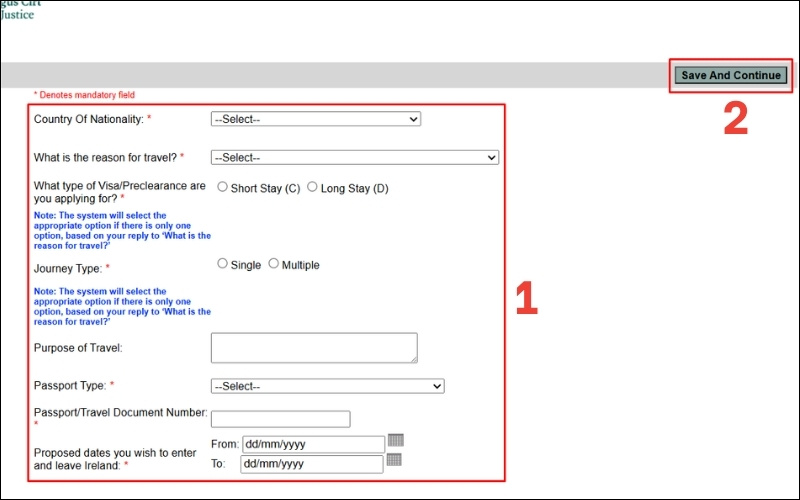
Task: Expand the reason for travel dropdown
Action: (354, 158)
